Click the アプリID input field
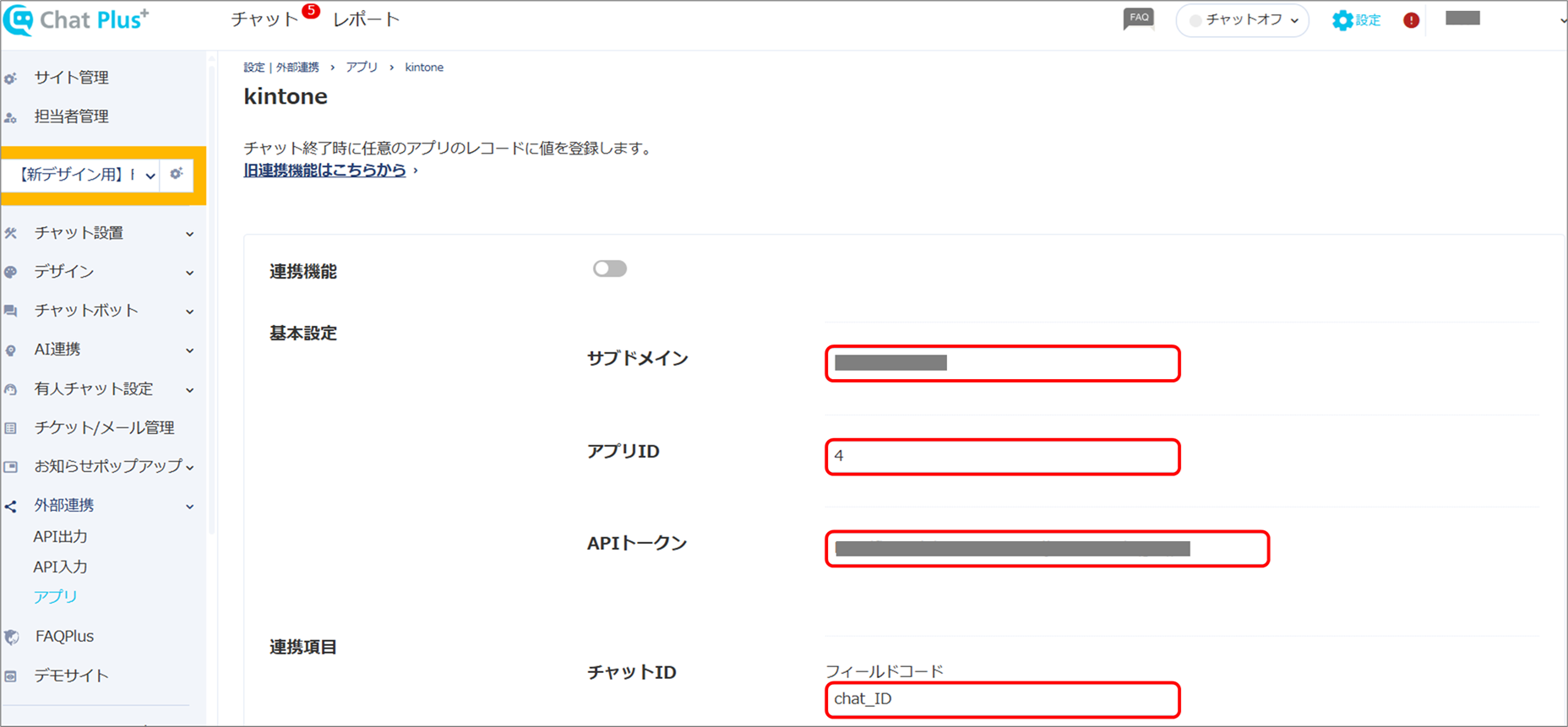Screen dimensions: 1568x727 pyautogui.click(x=1003, y=457)
